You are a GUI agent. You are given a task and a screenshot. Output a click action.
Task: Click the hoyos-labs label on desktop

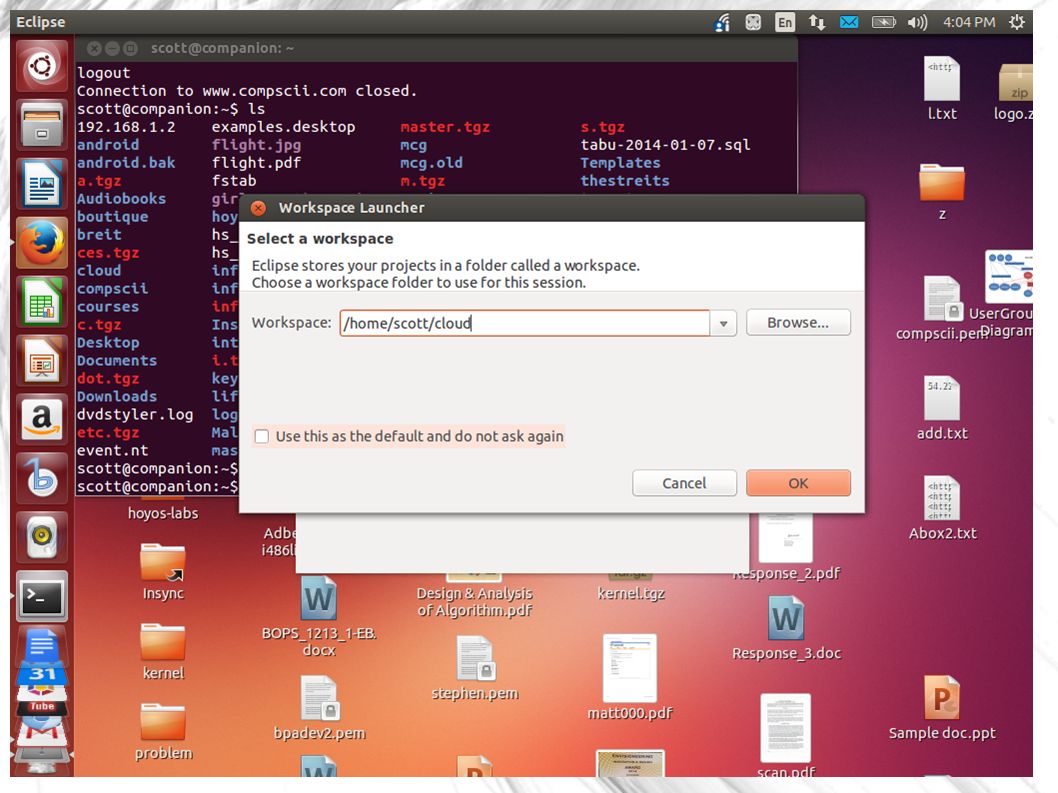(x=163, y=513)
